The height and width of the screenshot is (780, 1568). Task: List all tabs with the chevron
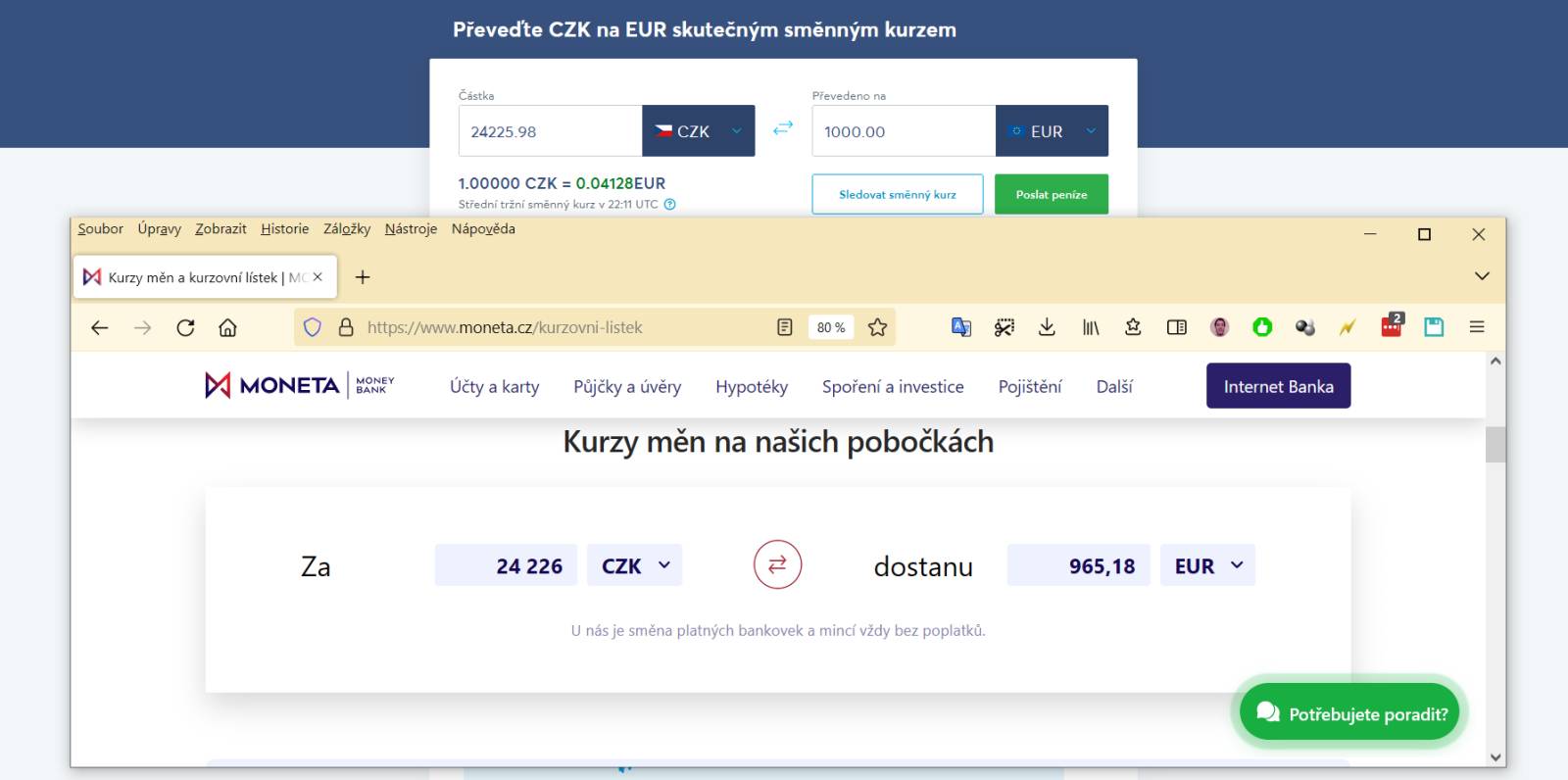click(1482, 276)
